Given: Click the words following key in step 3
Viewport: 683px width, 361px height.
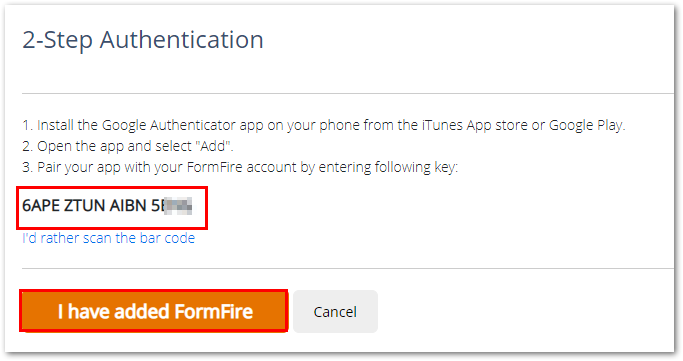Looking at the screenshot, I should [x=415, y=167].
